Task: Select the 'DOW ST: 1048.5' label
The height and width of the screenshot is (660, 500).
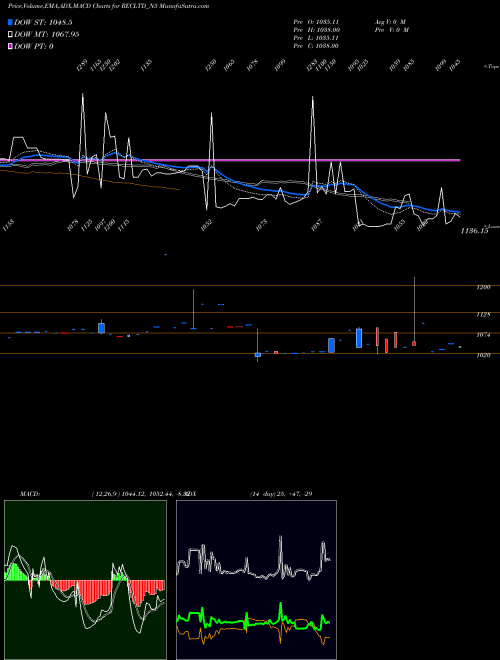Action: click(43, 22)
